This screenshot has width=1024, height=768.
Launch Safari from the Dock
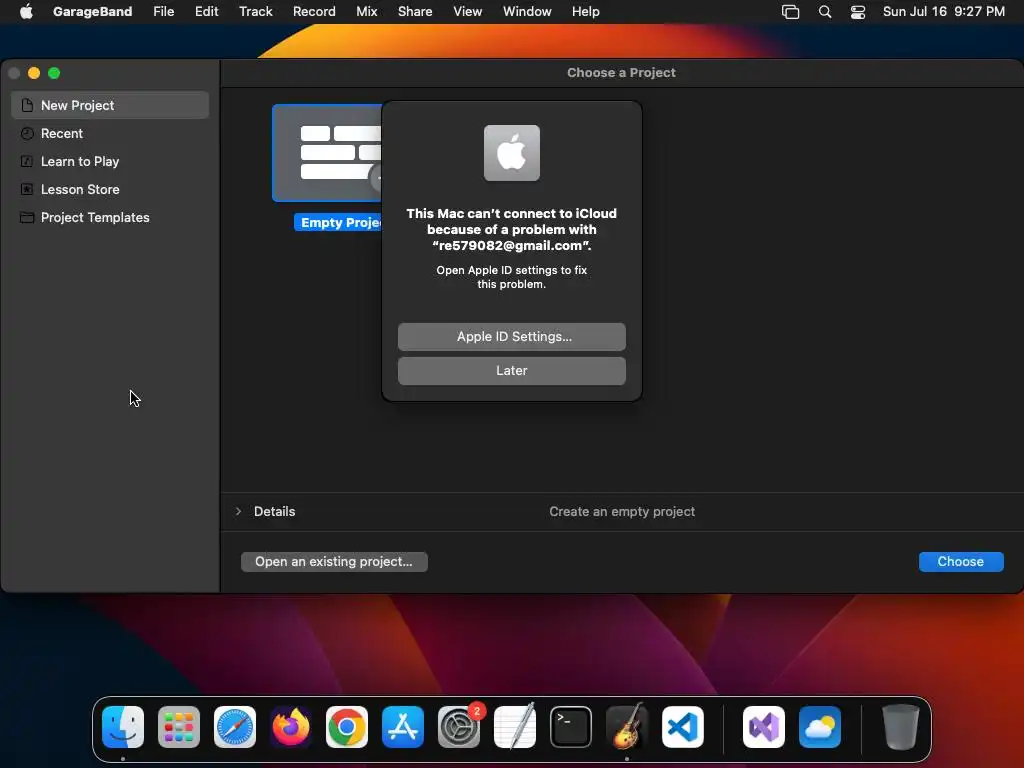(235, 727)
